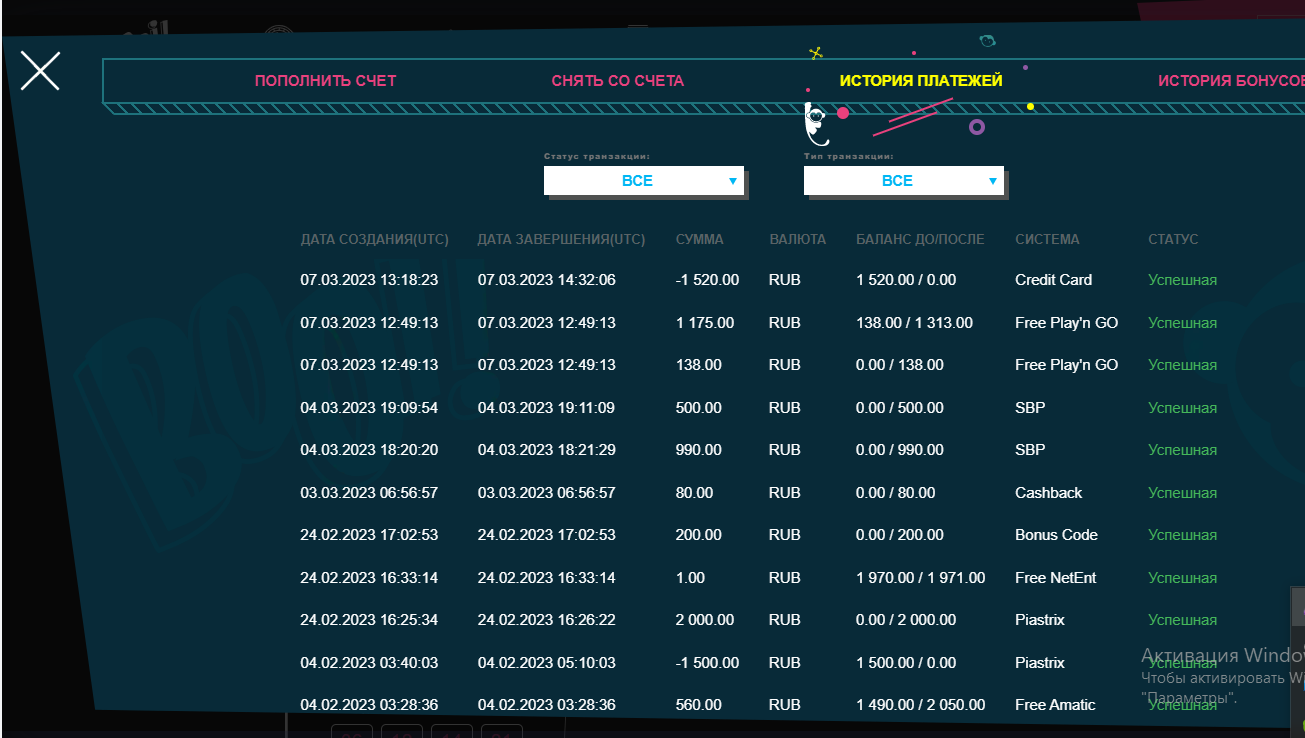Click the "Дата создания(UTC)" column header
Image resolution: width=1305 pixels, height=738 pixels.
(x=374, y=240)
